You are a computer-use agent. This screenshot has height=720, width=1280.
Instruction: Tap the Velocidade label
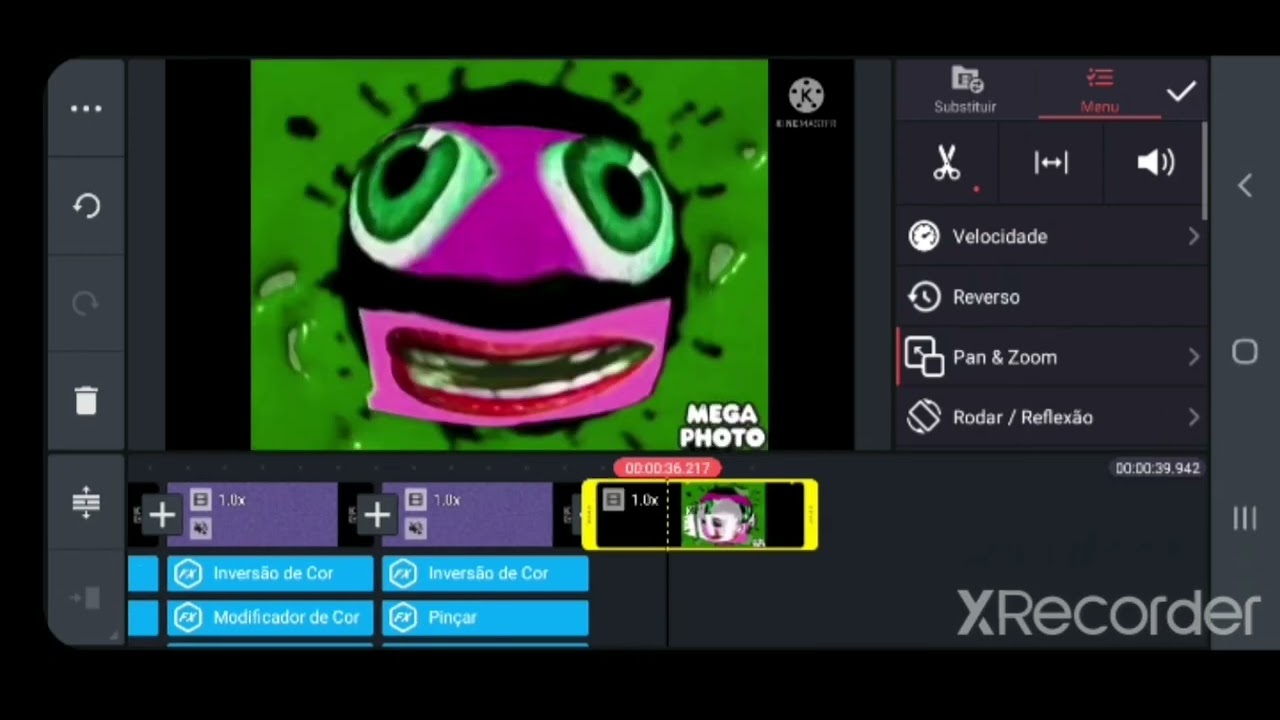1000,237
